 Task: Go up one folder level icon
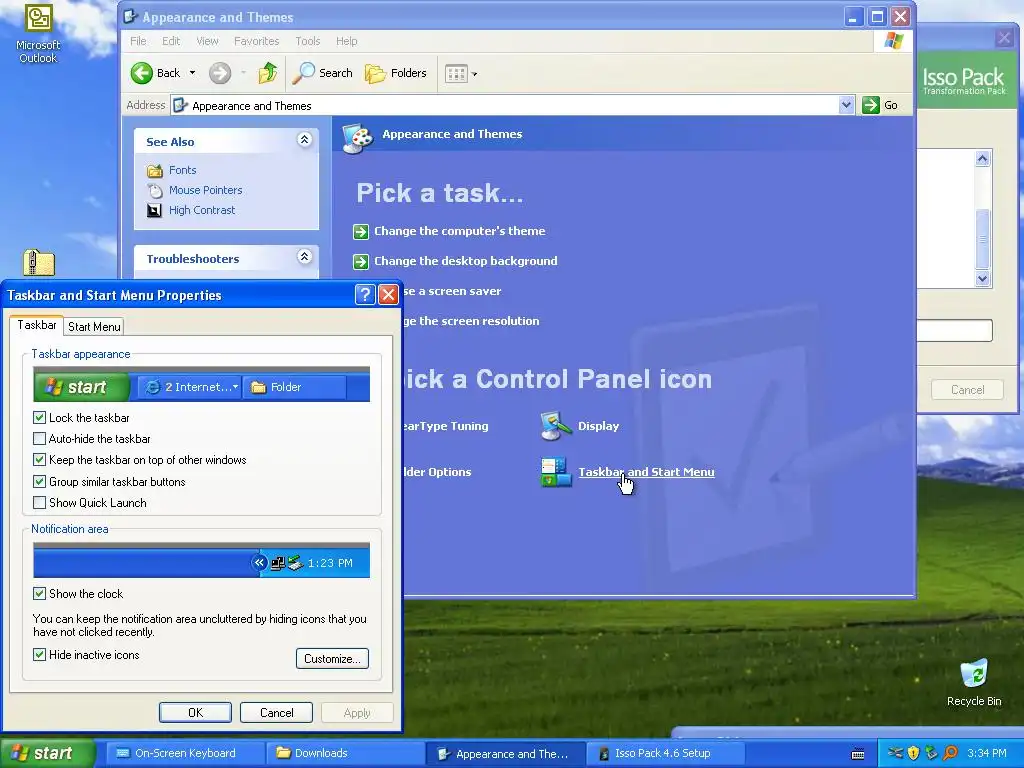tap(268, 73)
